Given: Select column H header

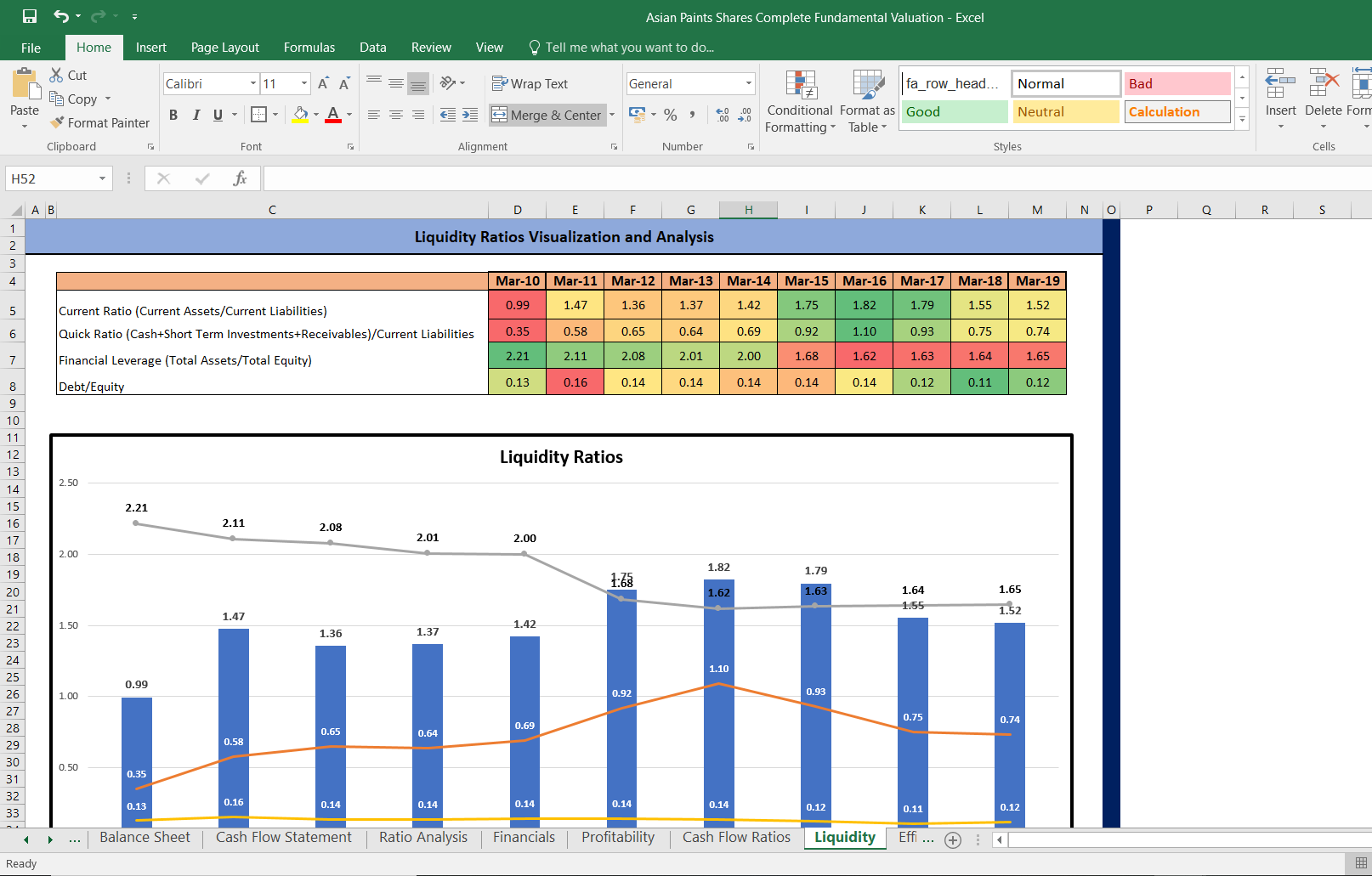Looking at the screenshot, I should click(x=749, y=210).
